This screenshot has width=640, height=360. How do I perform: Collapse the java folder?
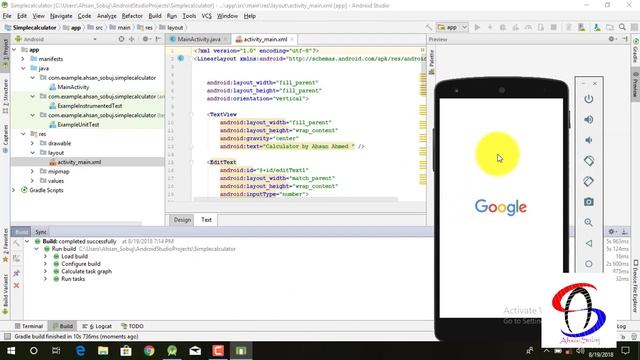pyautogui.click(x=23, y=68)
